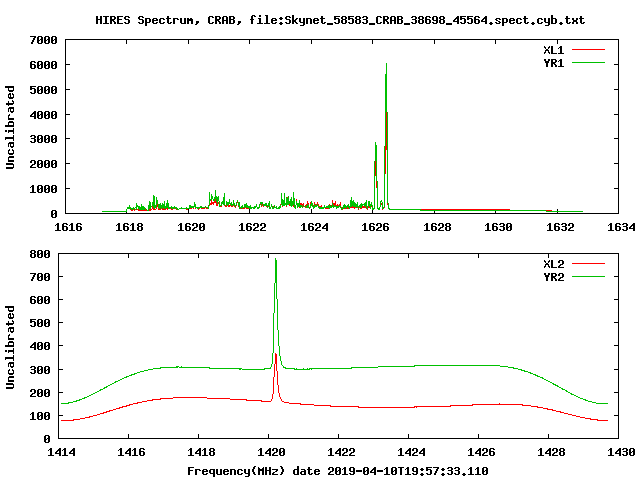Click the 1630 x-axis tick label
This screenshot has height=480, width=640.
point(498,227)
